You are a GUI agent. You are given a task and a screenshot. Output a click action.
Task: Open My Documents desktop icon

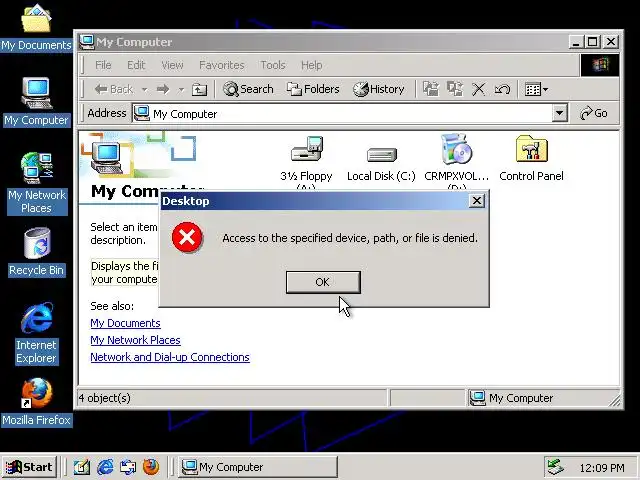pyautogui.click(x=36, y=27)
